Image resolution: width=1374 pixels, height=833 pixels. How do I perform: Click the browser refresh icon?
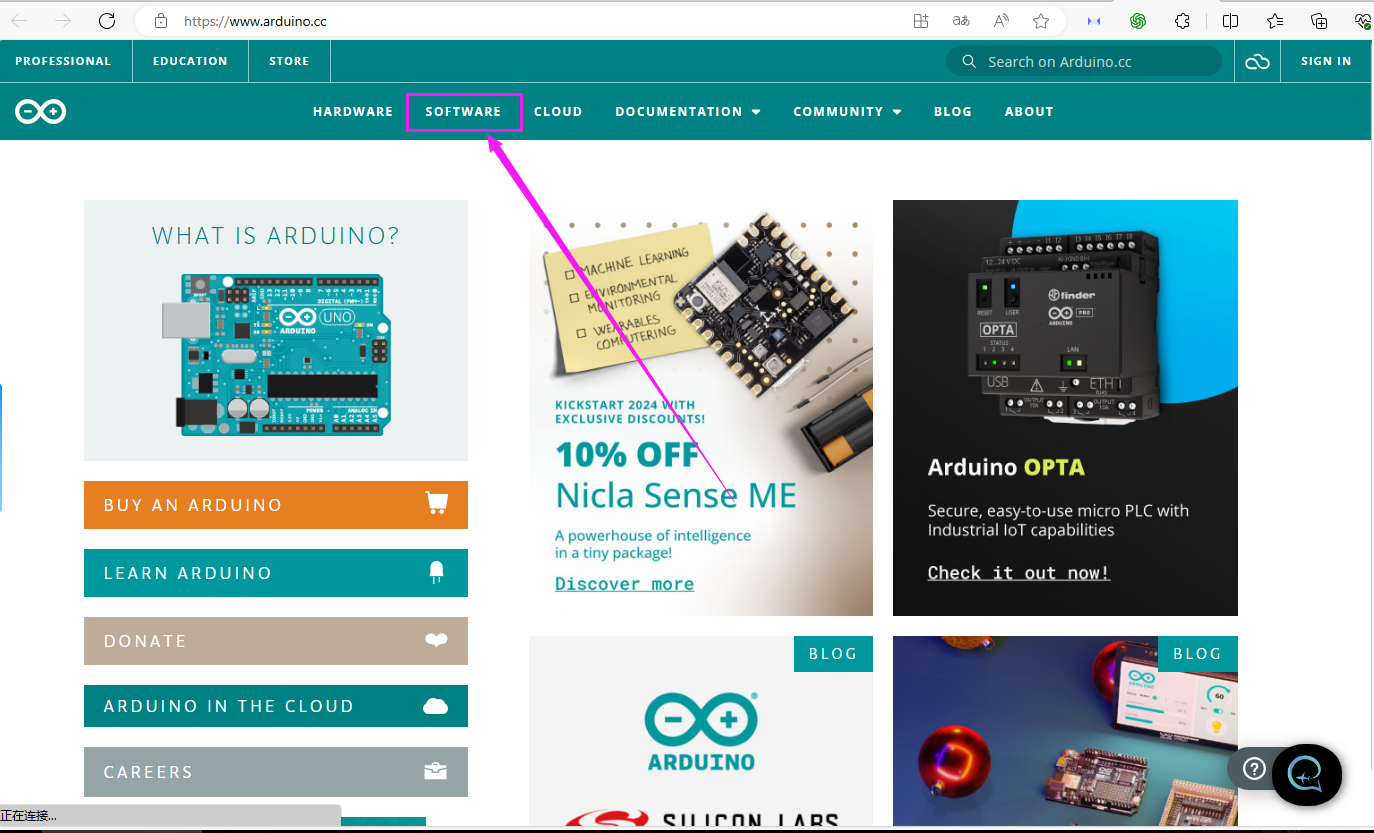point(107,20)
